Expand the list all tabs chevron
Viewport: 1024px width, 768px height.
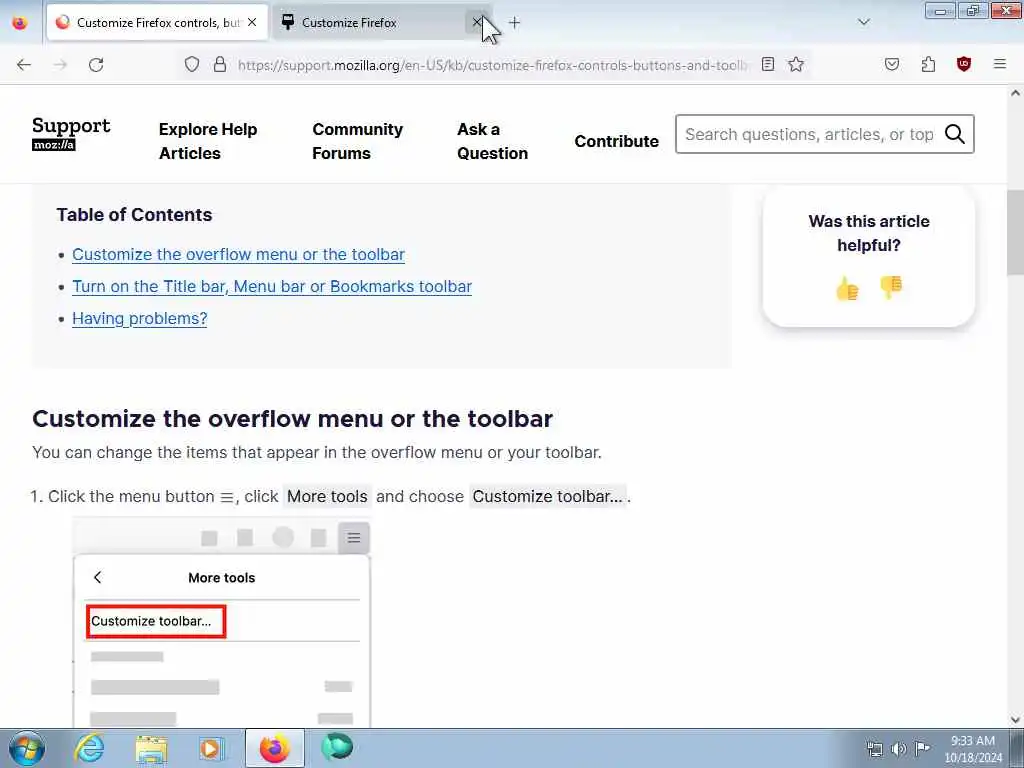coord(863,22)
